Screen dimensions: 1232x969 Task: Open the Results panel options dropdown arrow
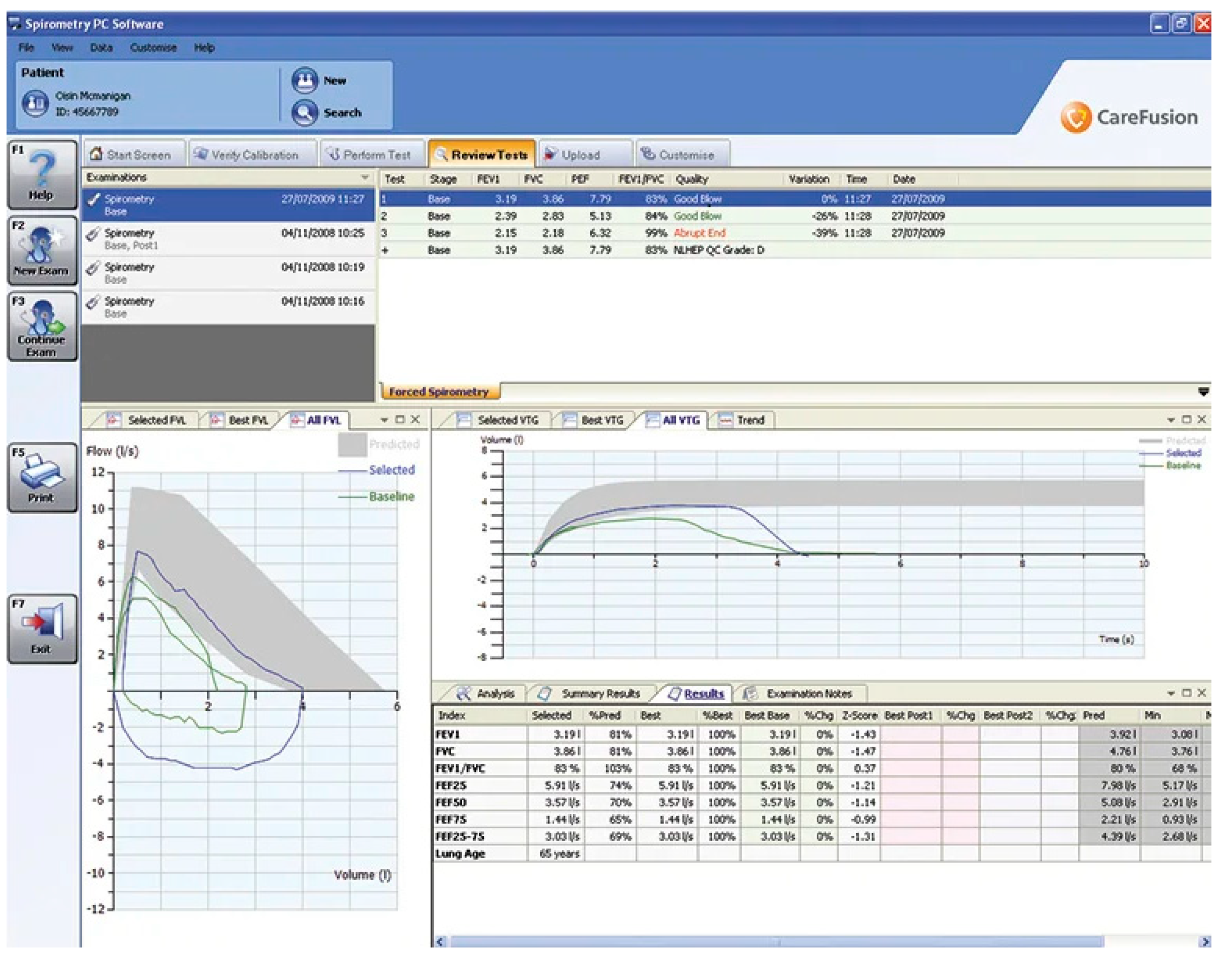click(1171, 693)
